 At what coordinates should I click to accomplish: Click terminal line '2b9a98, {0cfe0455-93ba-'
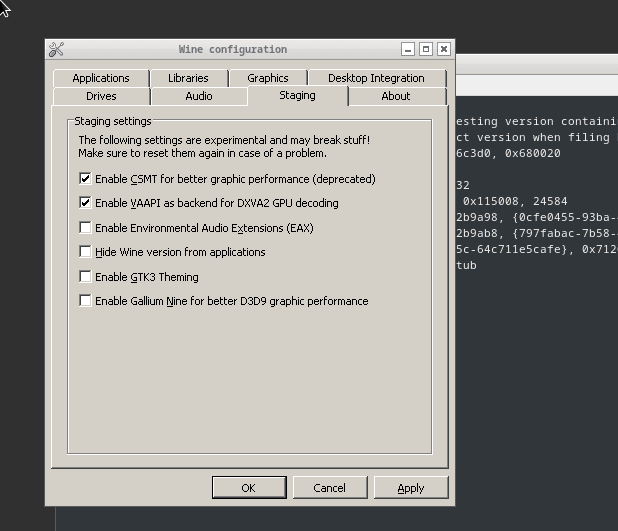536,217
